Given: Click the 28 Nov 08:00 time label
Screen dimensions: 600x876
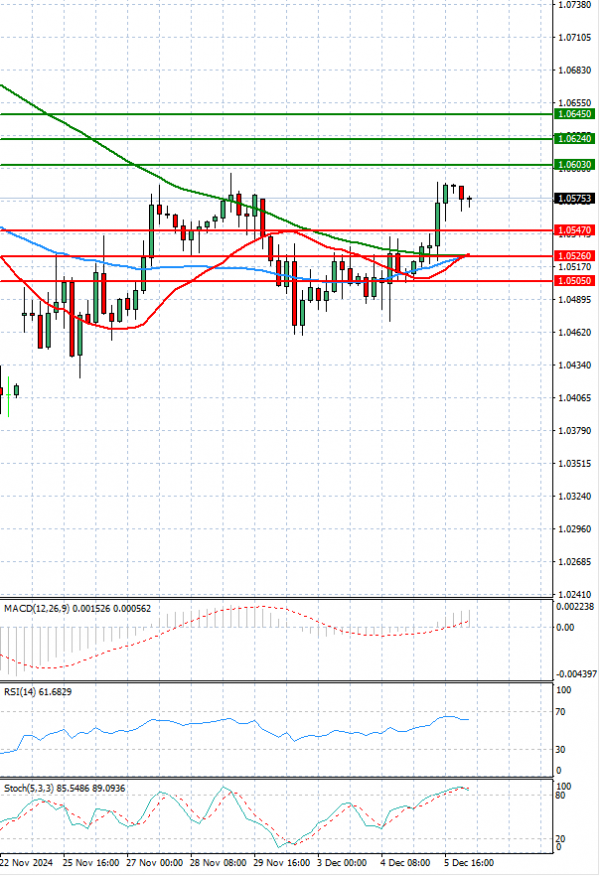Looking at the screenshot, I should click(x=218, y=863).
